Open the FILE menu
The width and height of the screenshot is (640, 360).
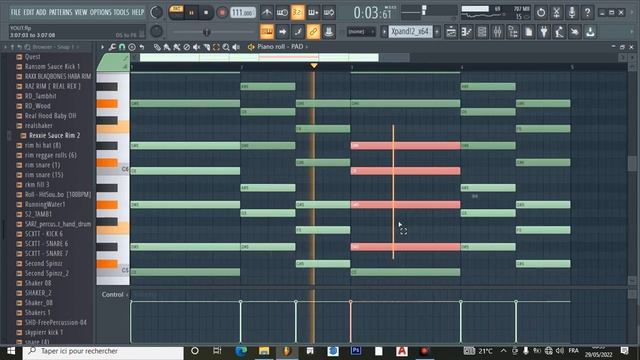(16, 12)
